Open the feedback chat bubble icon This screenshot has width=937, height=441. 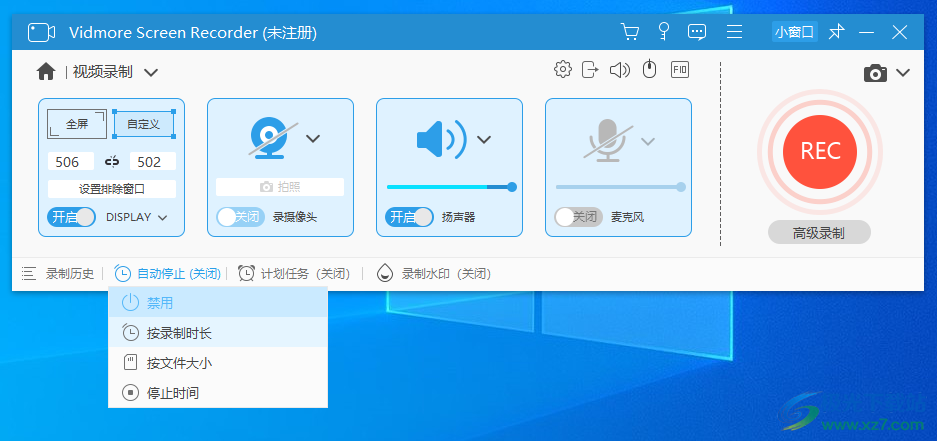tap(697, 32)
